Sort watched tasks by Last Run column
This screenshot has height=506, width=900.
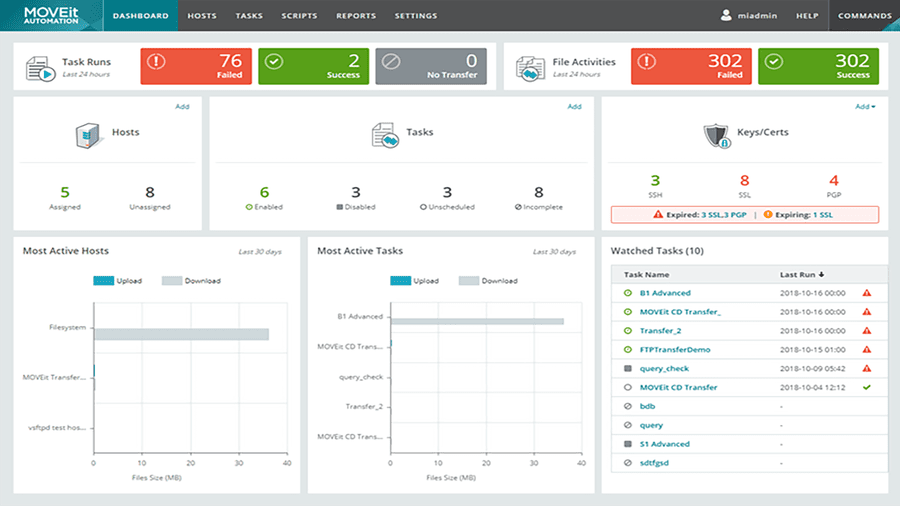[800, 274]
